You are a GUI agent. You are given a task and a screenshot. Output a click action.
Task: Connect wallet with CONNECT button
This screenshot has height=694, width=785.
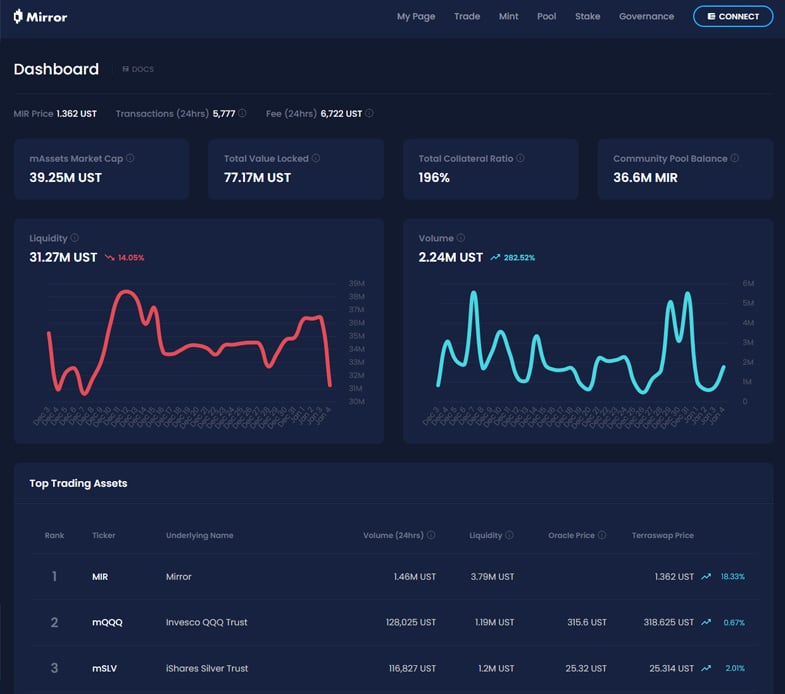[x=732, y=17]
